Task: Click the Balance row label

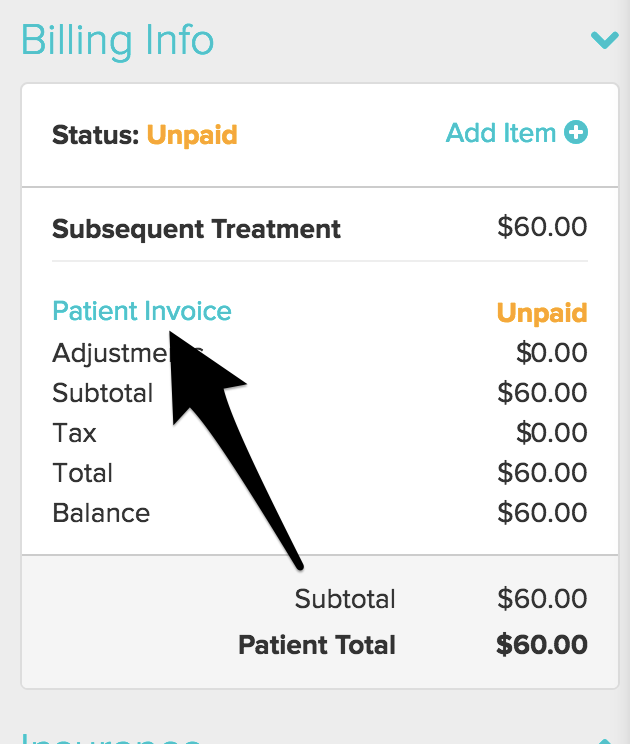Action: [x=101, y=513]
